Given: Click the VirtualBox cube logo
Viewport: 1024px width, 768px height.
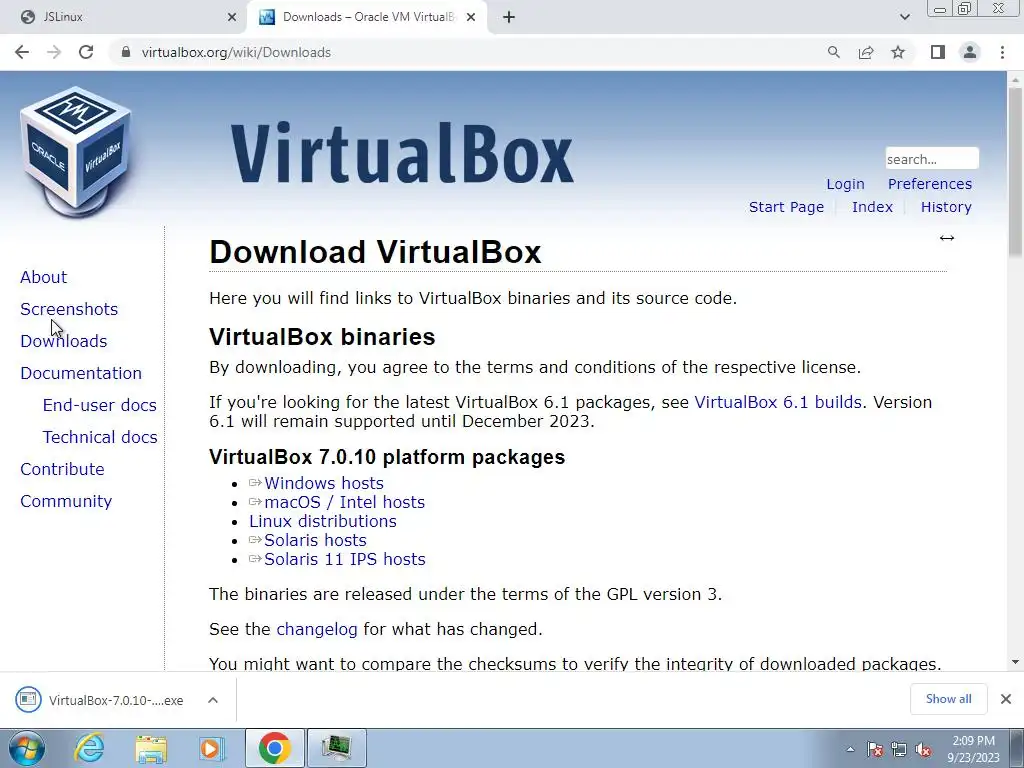Looking at the screenshot, I should 76,152.
